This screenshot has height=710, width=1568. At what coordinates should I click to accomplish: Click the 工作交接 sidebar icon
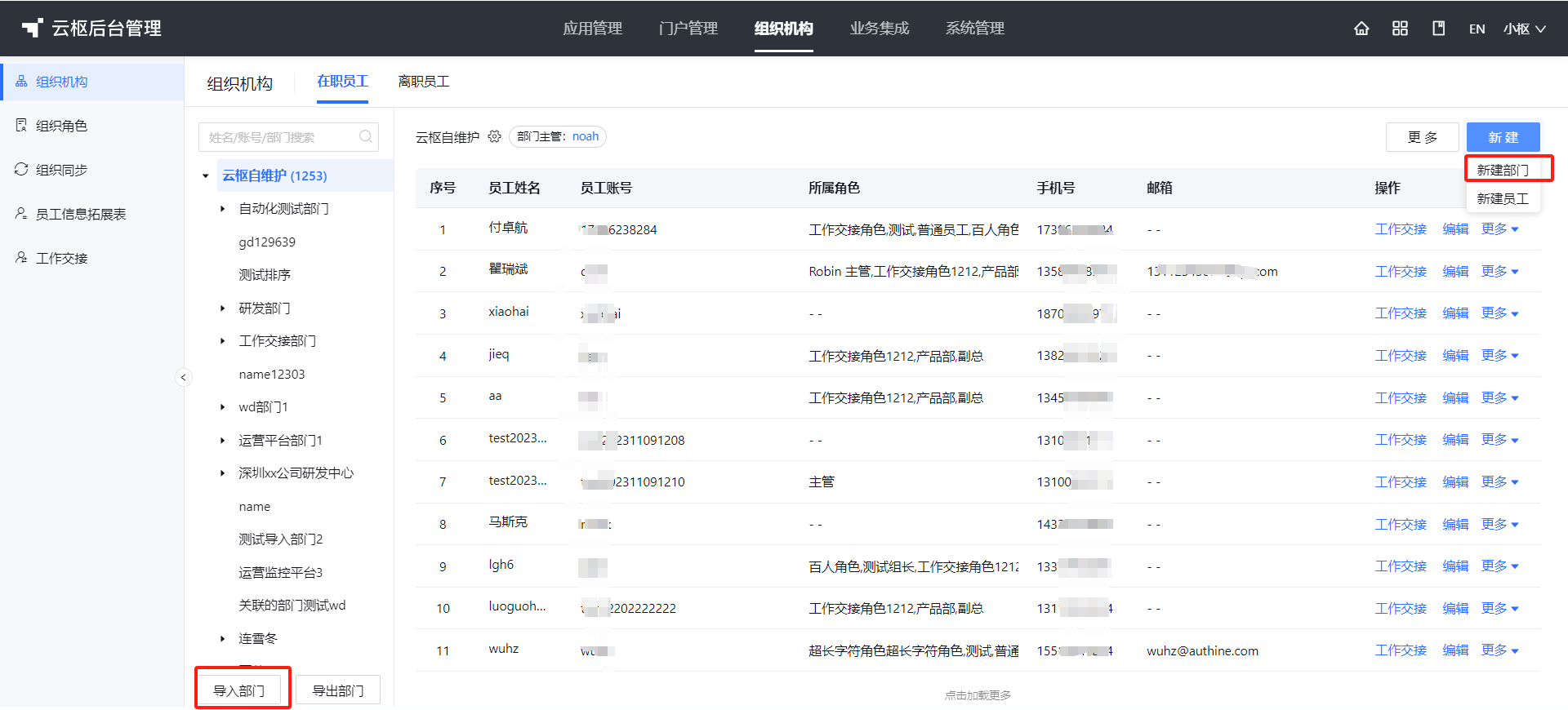click(21, 258)
